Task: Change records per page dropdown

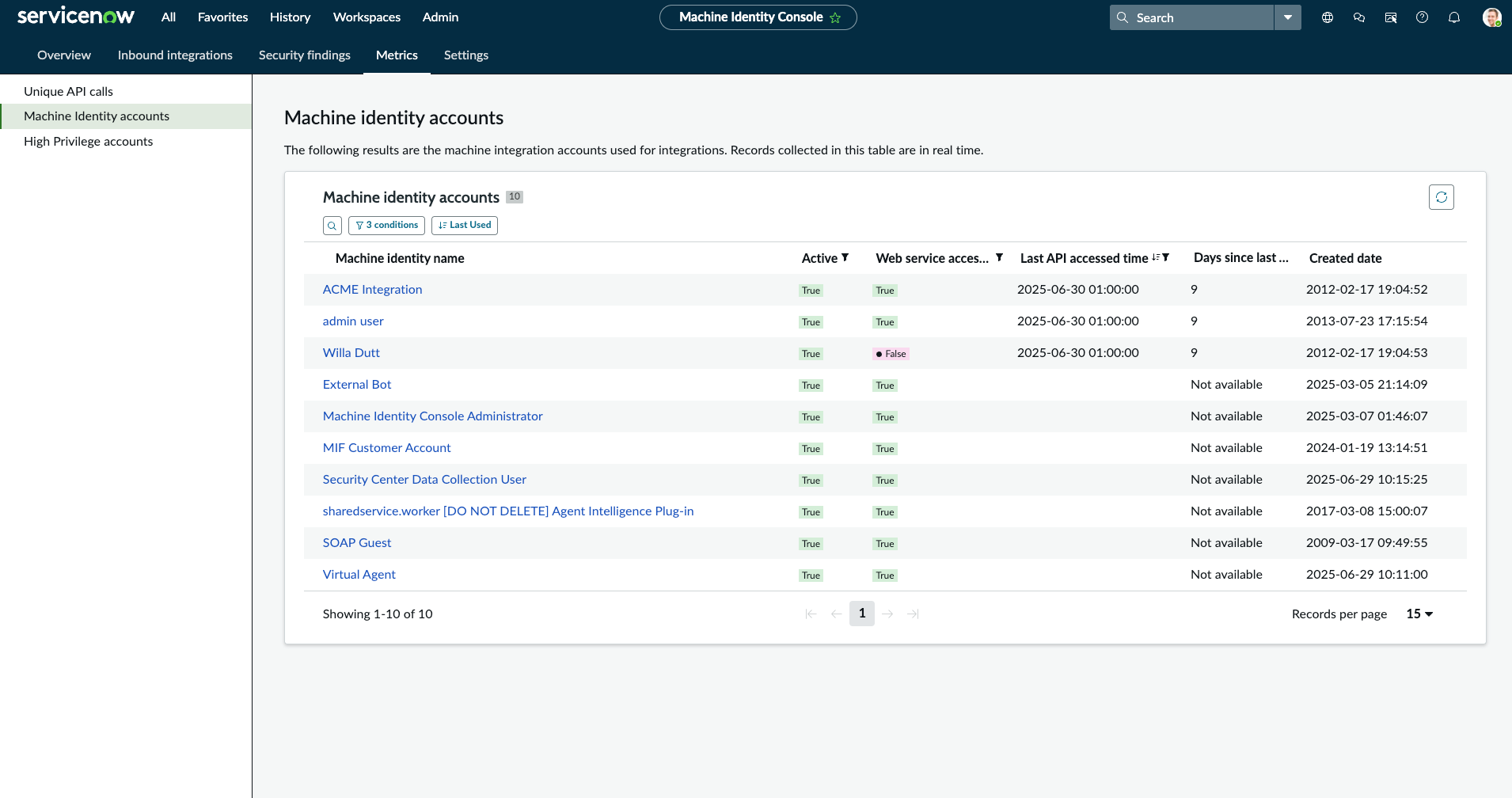Action: [1419, 614]
